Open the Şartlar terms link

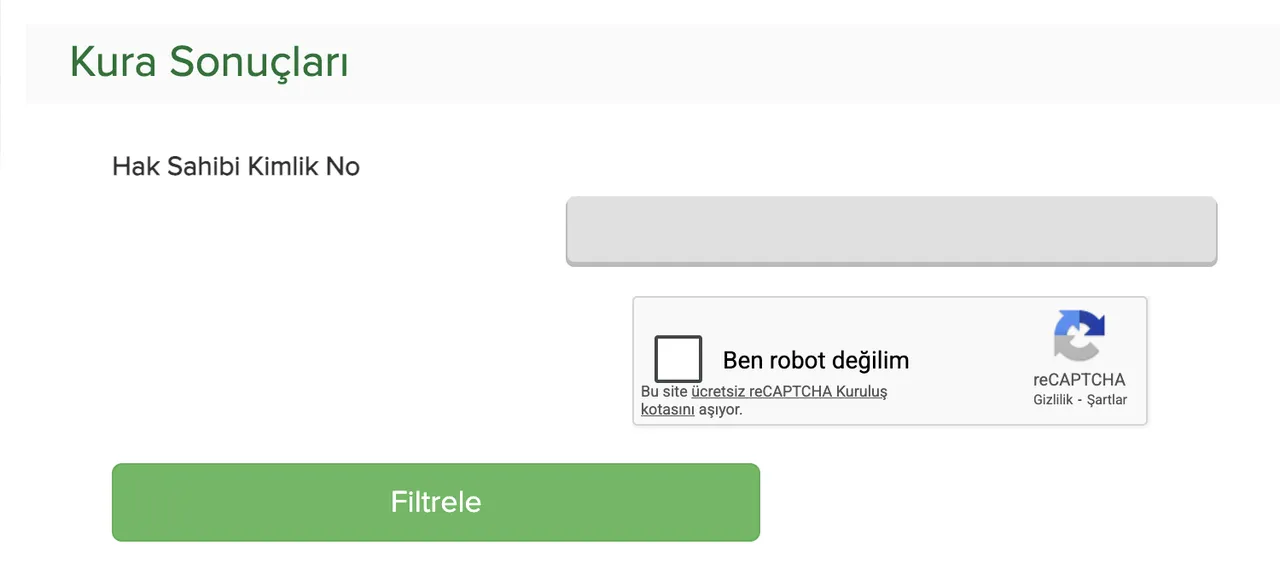(1107, 400)
